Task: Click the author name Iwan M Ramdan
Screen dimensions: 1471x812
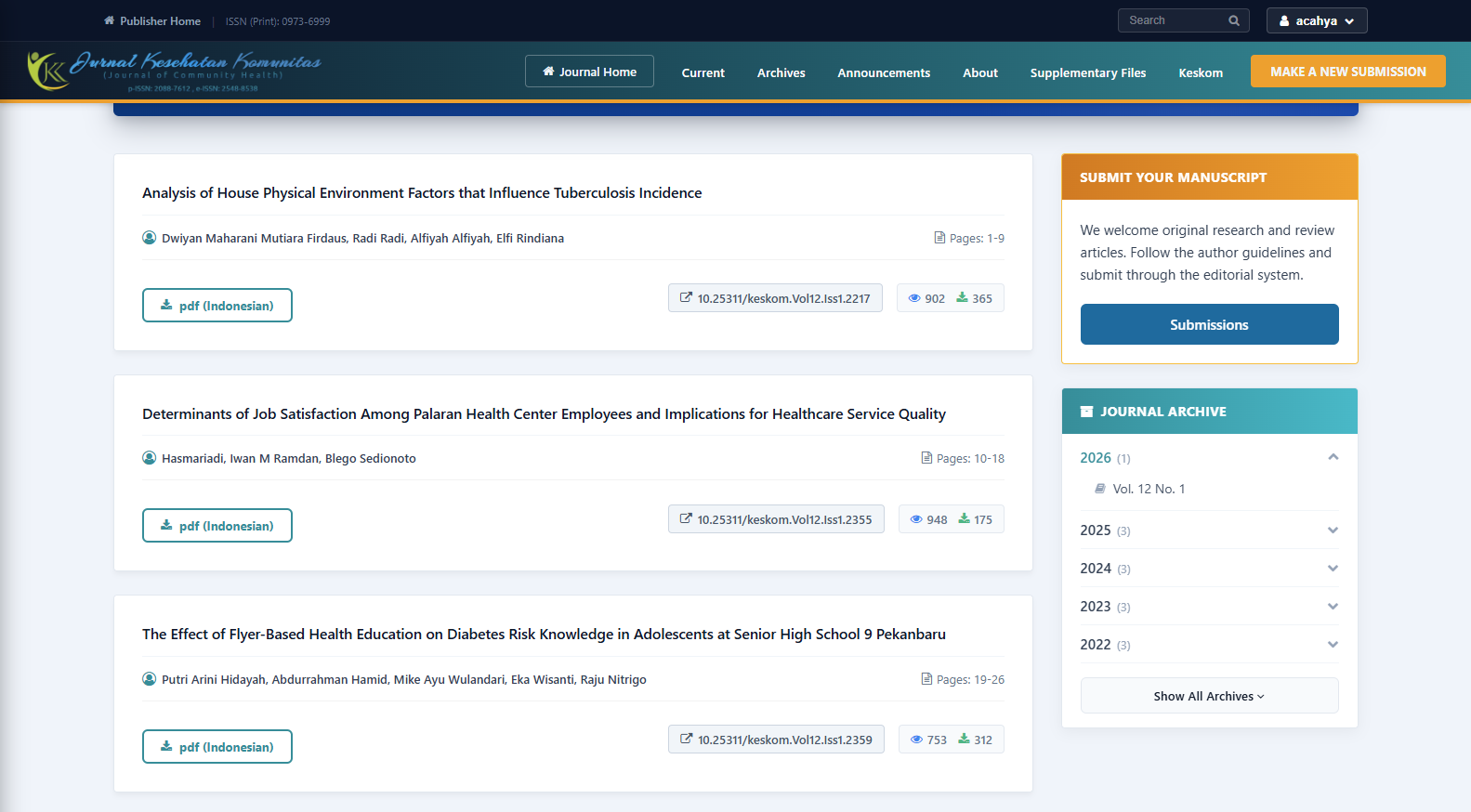Action: click(274, 458)
